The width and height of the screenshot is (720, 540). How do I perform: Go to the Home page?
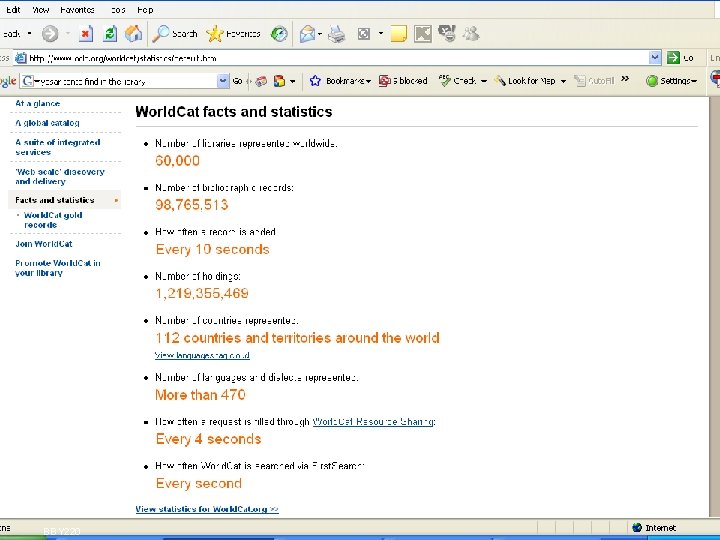(x=134, y=34)
